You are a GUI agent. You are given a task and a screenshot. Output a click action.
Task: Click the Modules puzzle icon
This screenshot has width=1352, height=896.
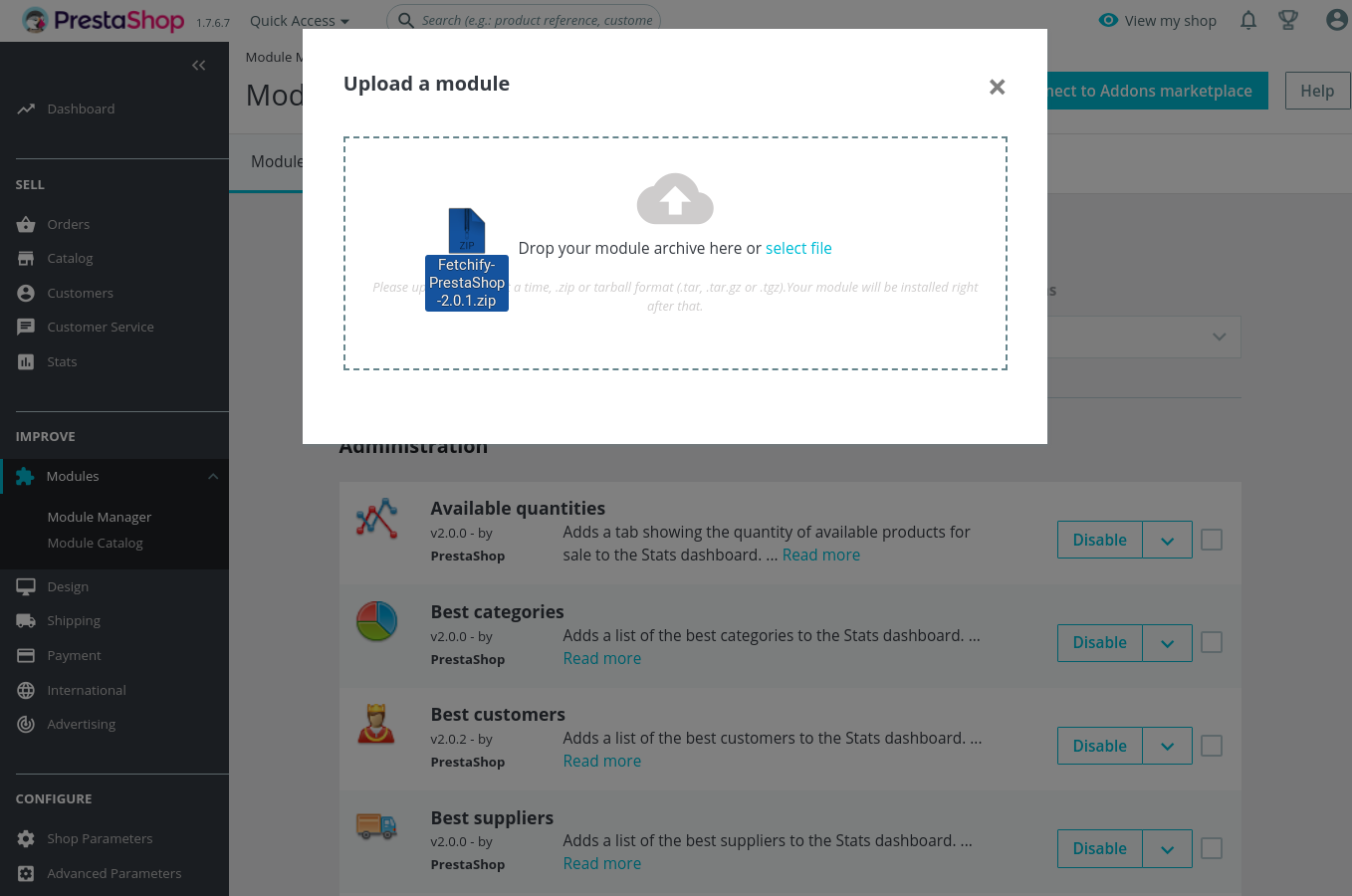click(x=25, y=476)
